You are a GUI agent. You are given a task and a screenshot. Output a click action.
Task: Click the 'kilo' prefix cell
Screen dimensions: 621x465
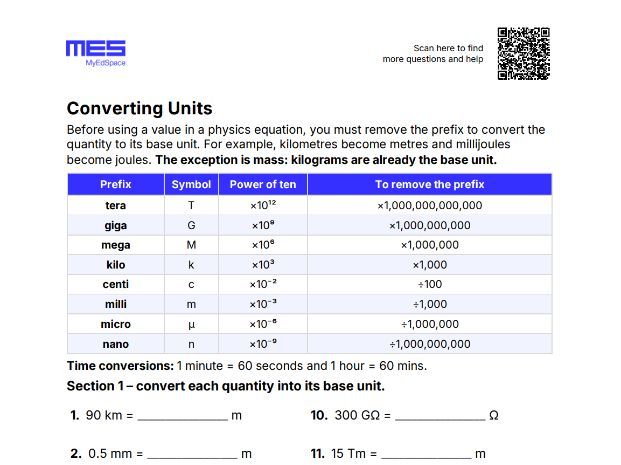116,265
